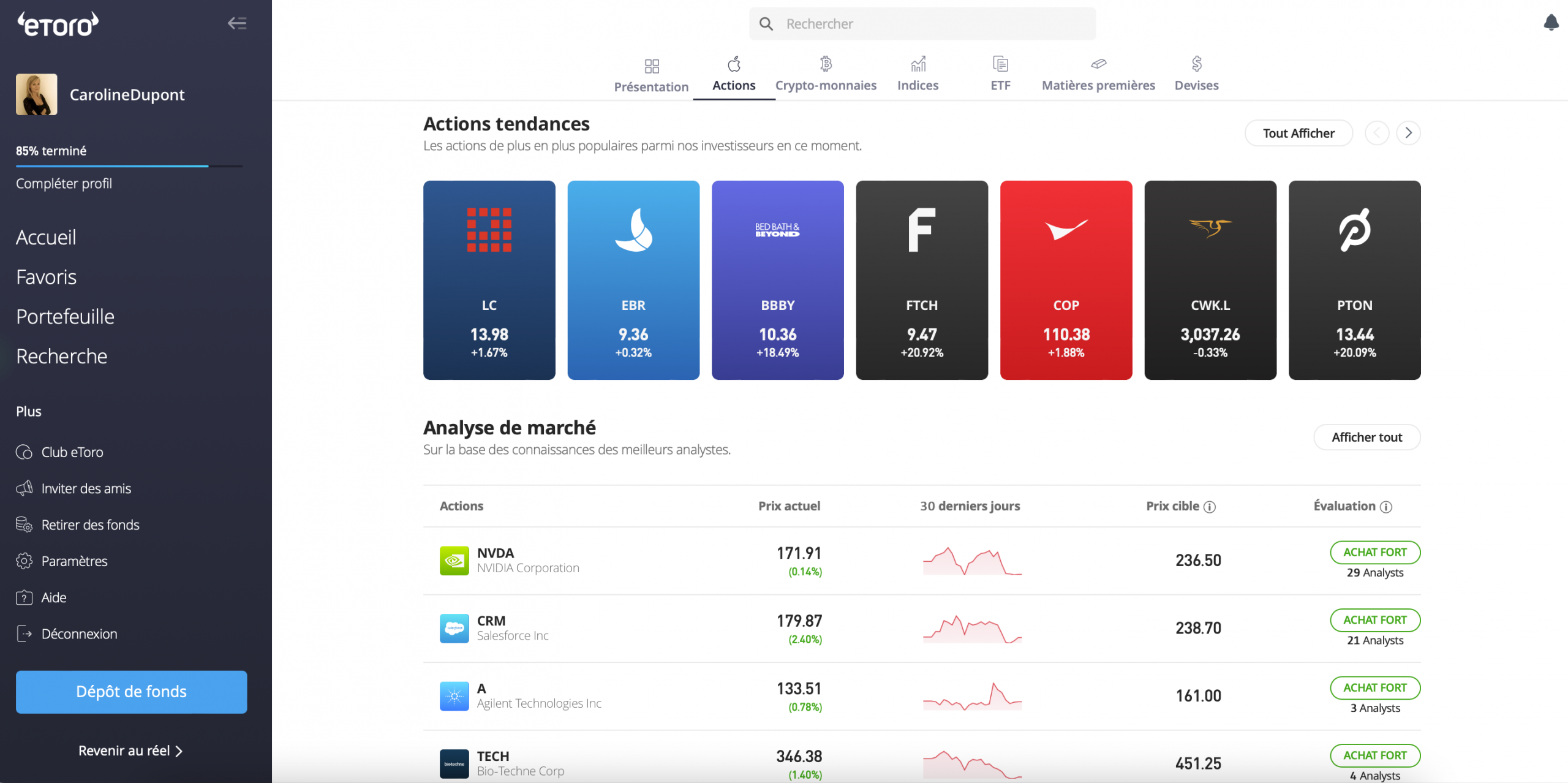Click Tout Afficher for trending stocks
Image resolution: width=1568 pixels, height=783 pixels.
click(x=1298, y=133)
